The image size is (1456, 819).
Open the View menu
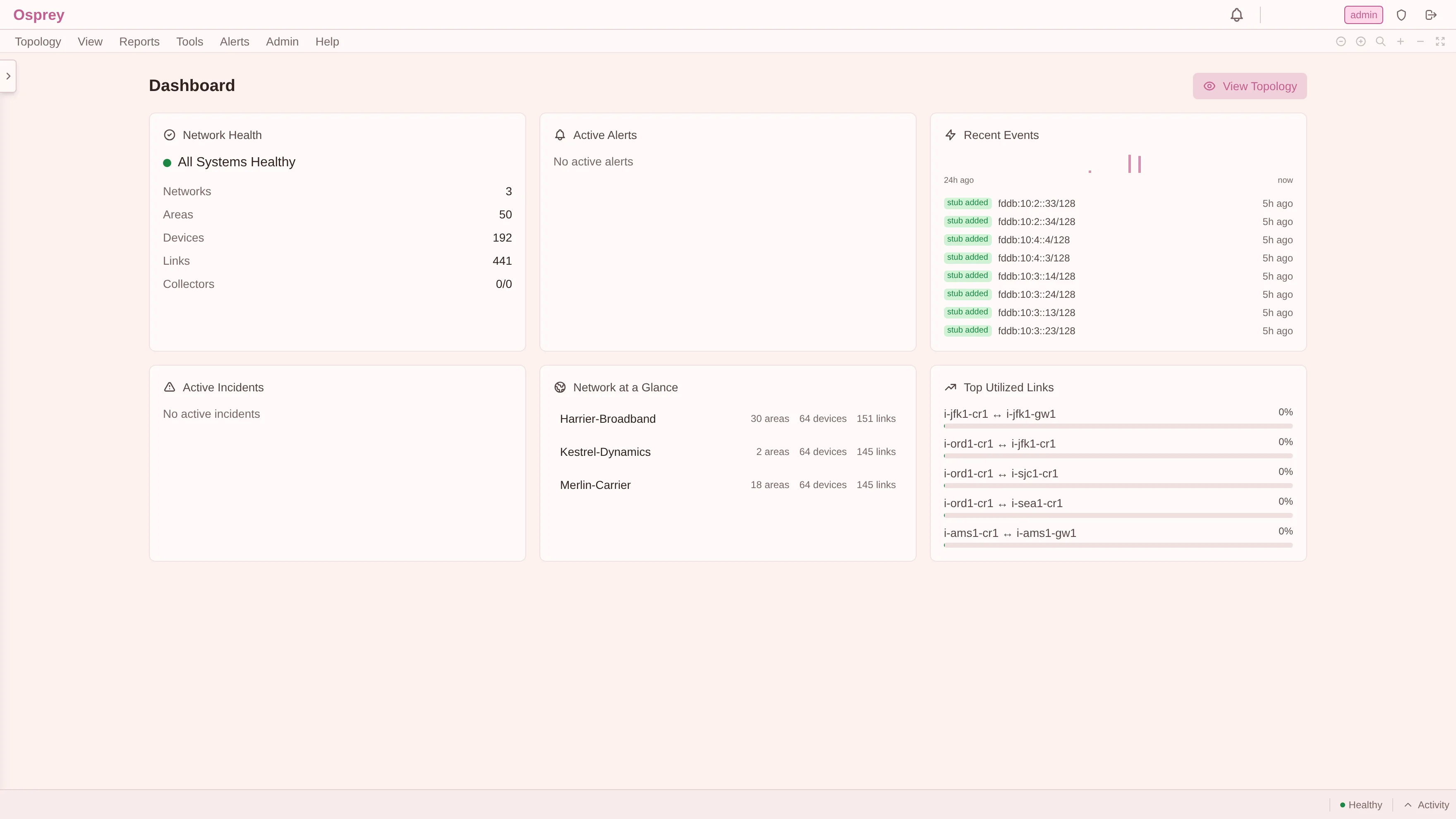(x=90, y=42)
